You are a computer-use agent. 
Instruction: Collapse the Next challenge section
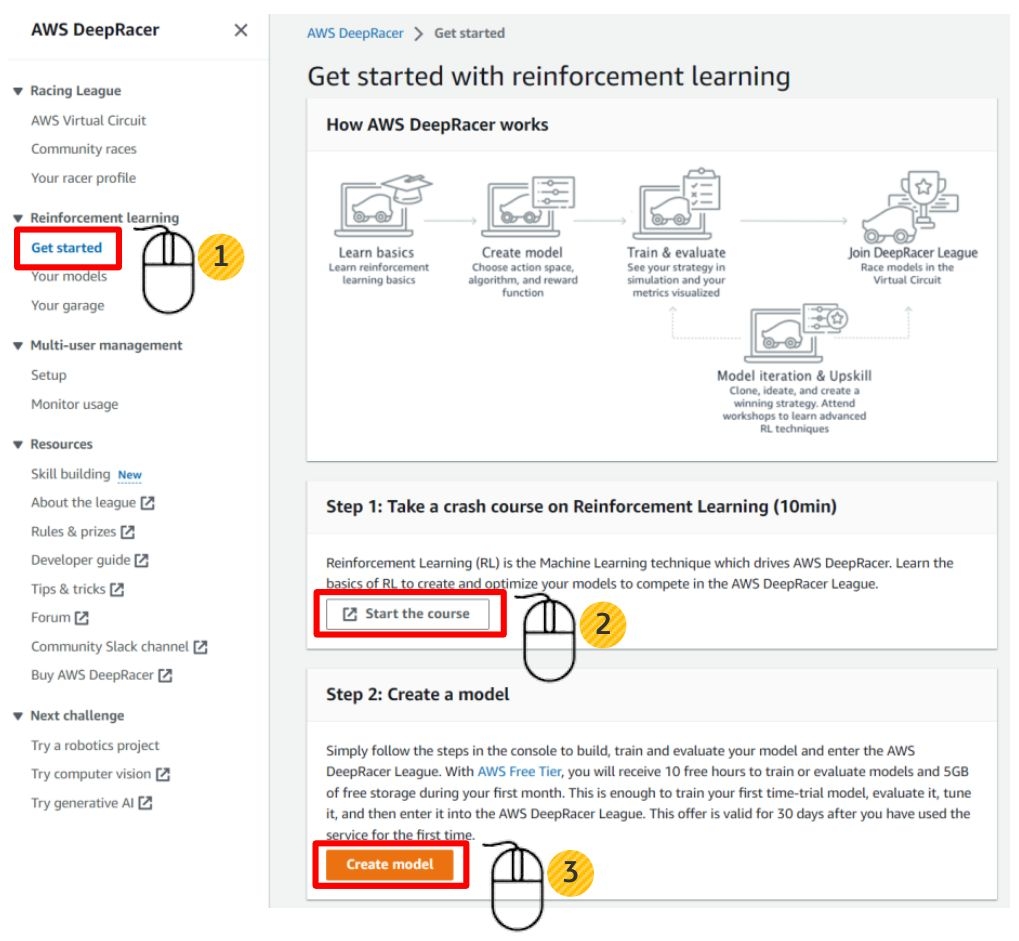pos(17,716)
